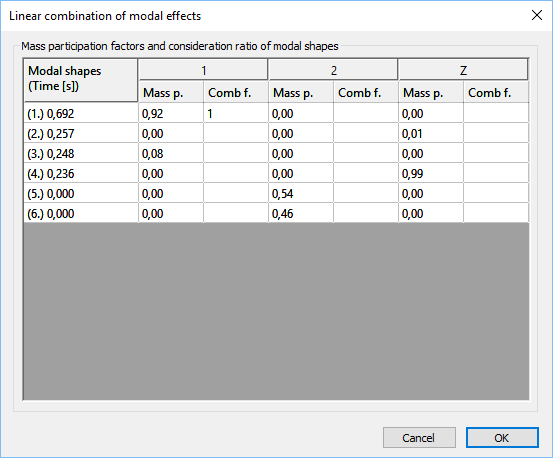Screen dimensions: 553x458
Task: Click Z Comb f. cell for mode (4.) 0,236
Action: point(496,173)
